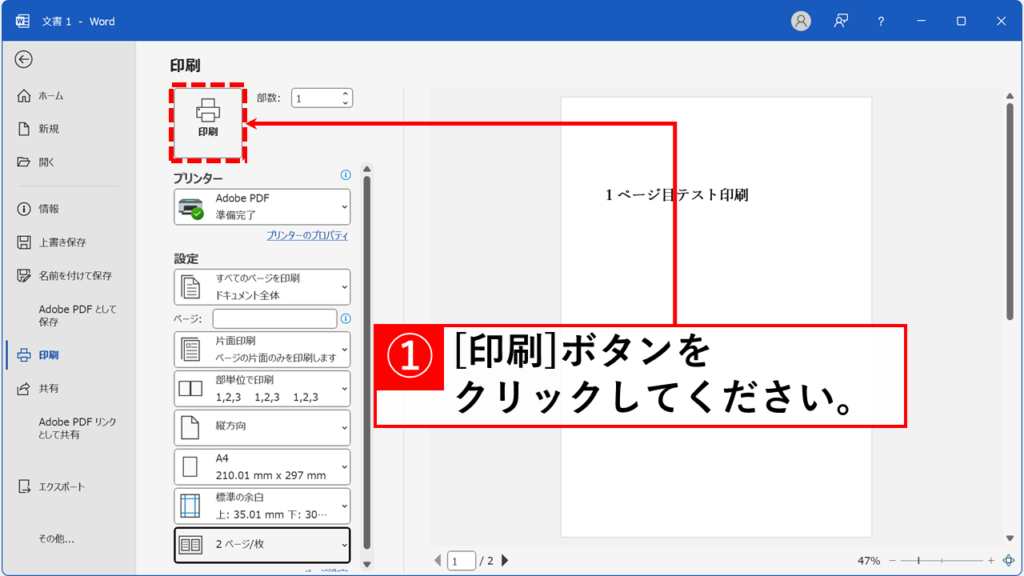Go to previous page in preview

[438, 560]
